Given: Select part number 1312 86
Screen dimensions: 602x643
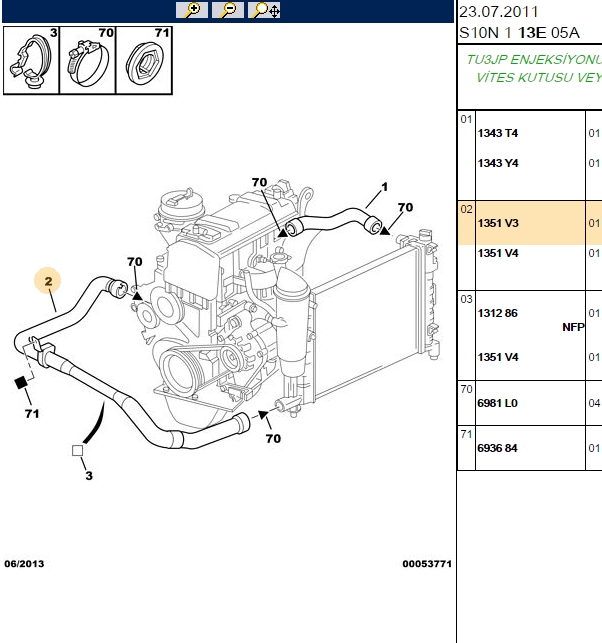Looking at the screenshot, I should click(x=497, y=313).
